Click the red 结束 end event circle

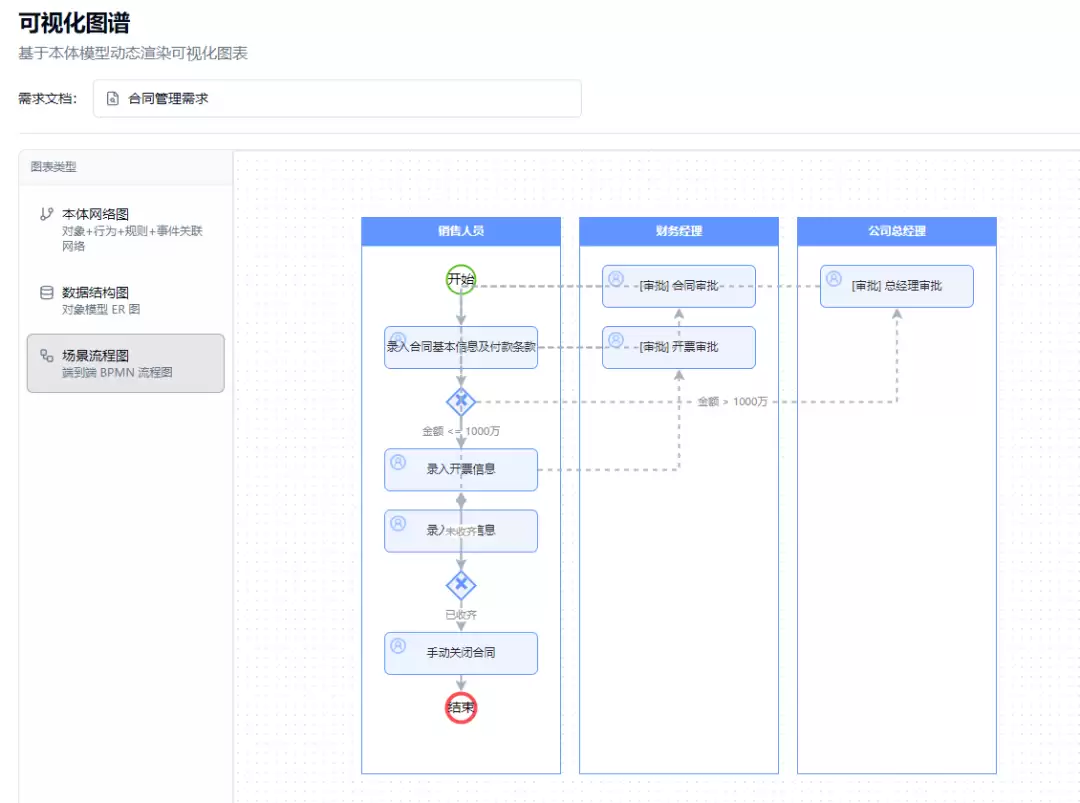click(461, 707)
